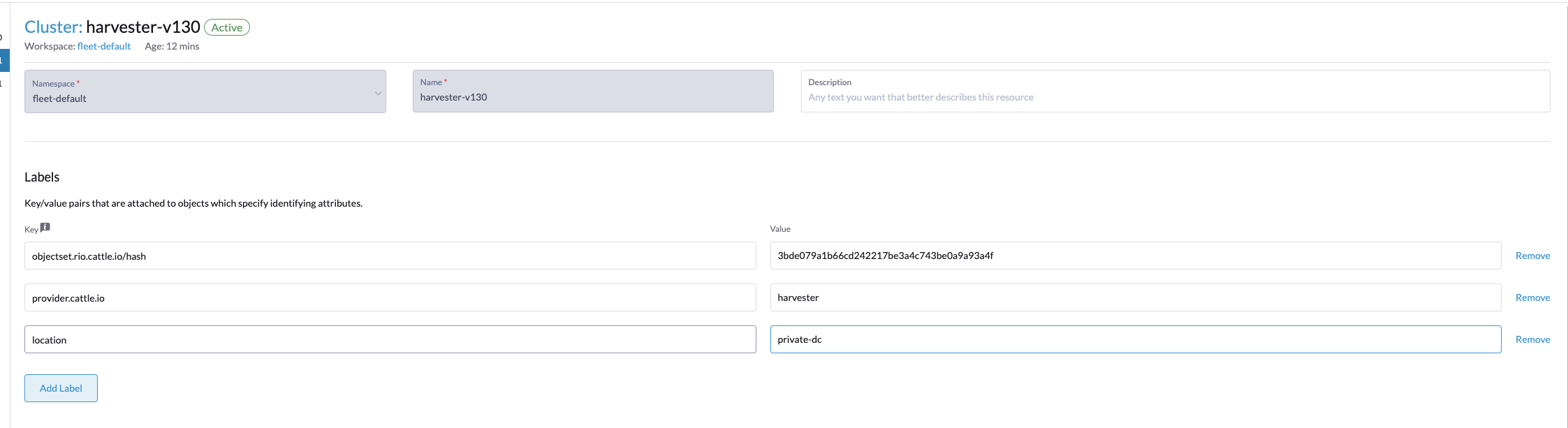
Task: Select the highlighted blue item in left sidebar
Action: pyautogui.click(x=4, y=60)
